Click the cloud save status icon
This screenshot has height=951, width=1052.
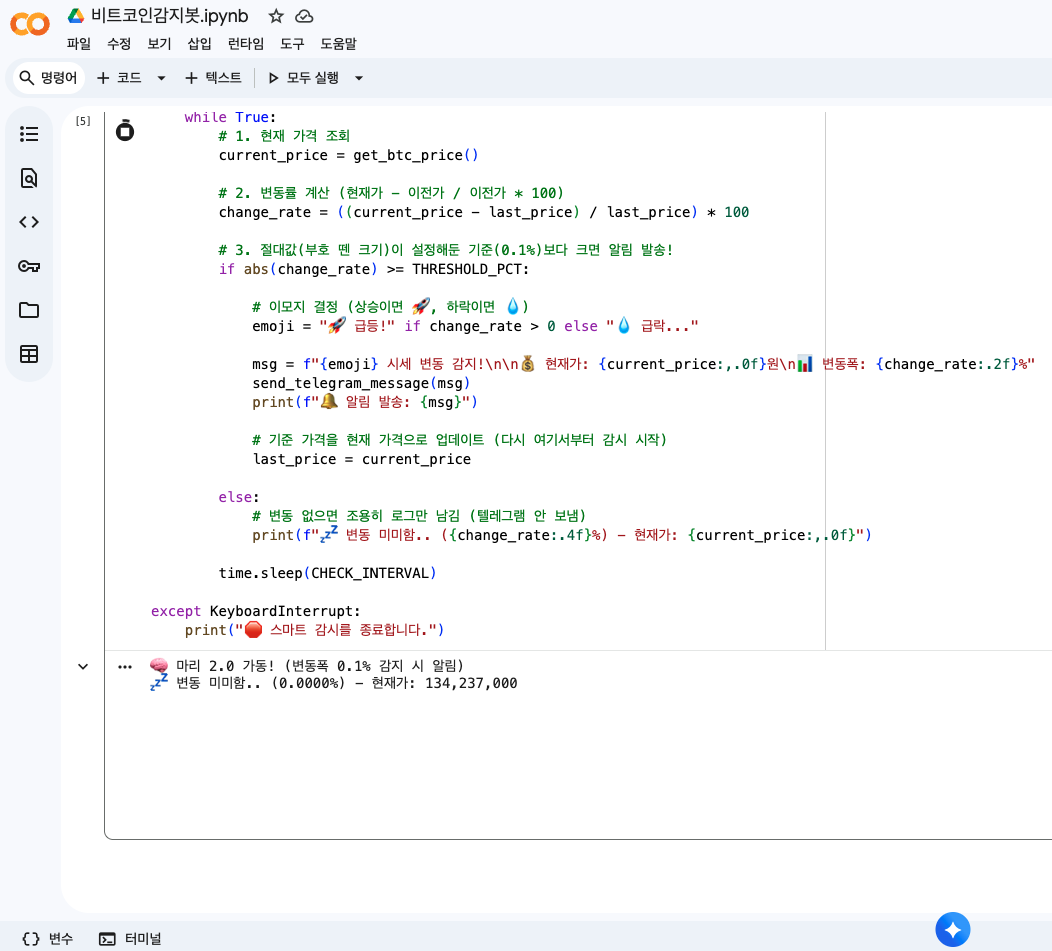[x=304, y=16]
